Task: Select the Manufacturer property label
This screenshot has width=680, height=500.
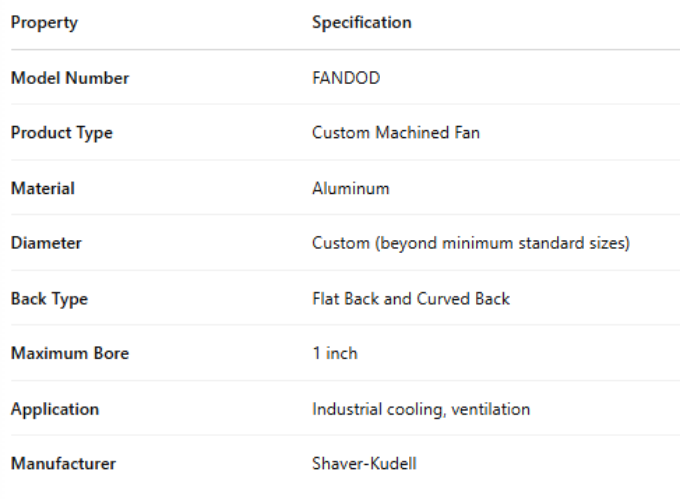Action: coord(63,464)
